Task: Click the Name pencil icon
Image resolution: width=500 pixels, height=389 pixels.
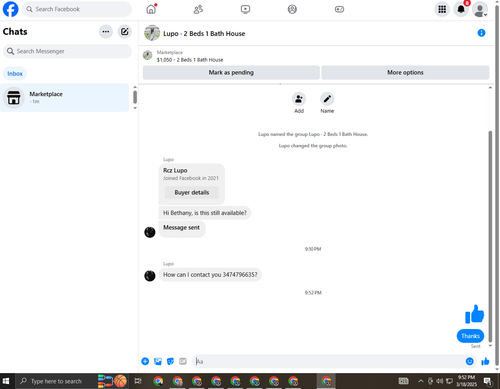Action: pos(327,99)
